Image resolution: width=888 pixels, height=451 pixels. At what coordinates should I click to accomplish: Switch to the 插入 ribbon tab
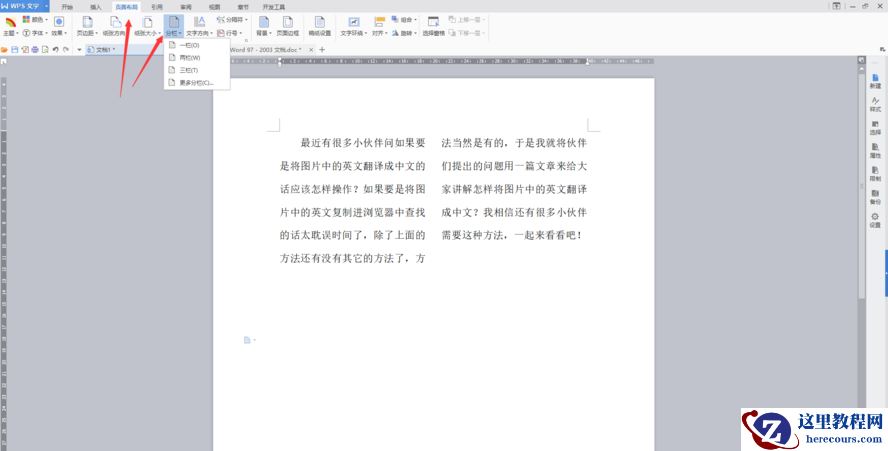pos(96,7)
